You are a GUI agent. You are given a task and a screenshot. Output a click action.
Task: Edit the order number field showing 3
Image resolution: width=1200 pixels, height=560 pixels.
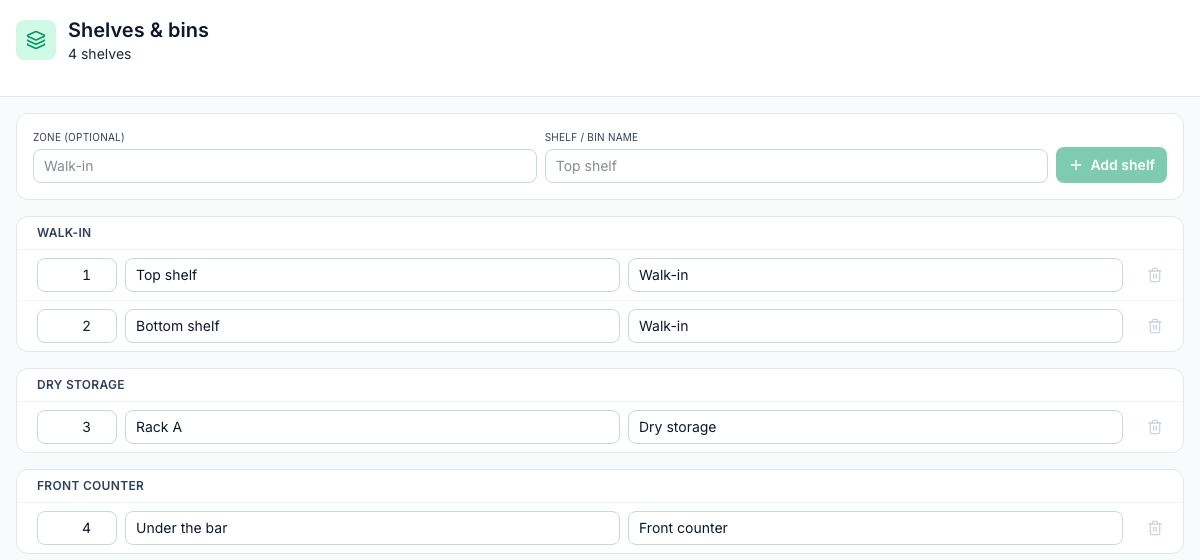point(77,427)
